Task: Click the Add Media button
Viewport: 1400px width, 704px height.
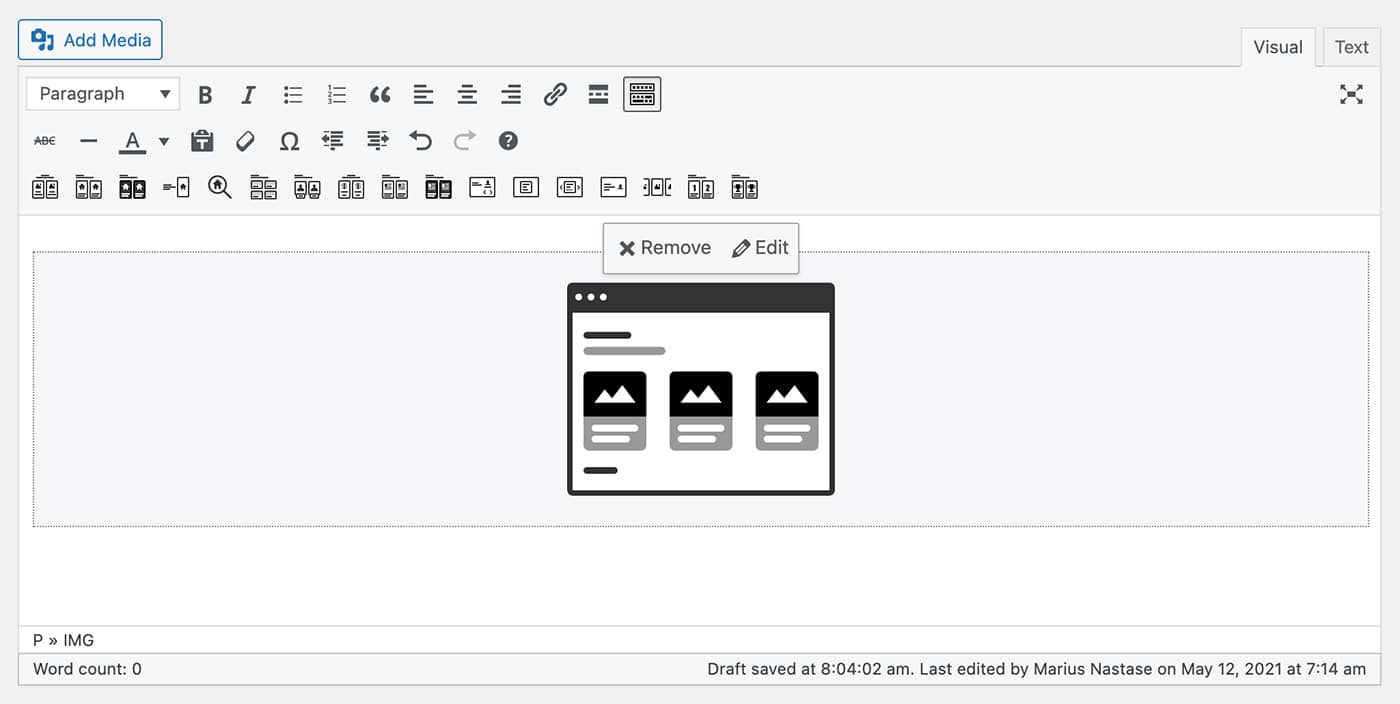Action: [90, 40]
